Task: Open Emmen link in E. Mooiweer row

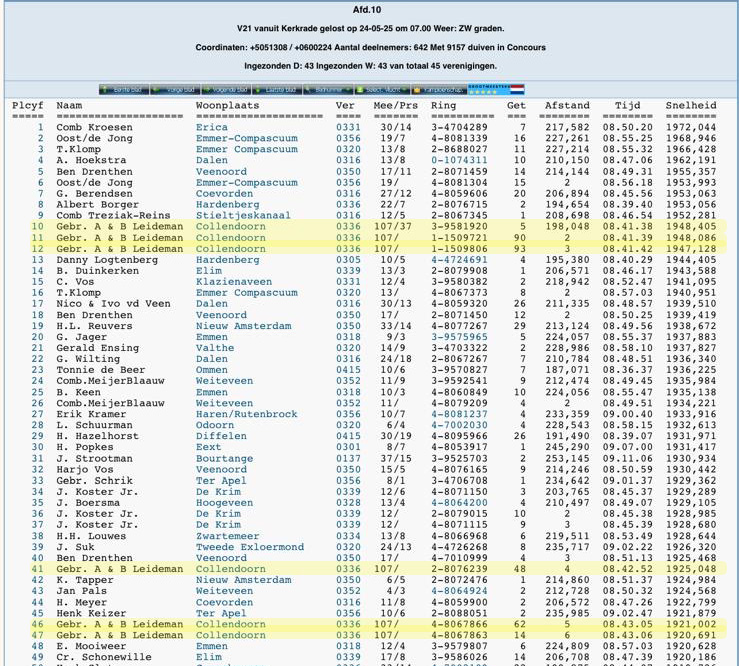Action: point(212,646)
